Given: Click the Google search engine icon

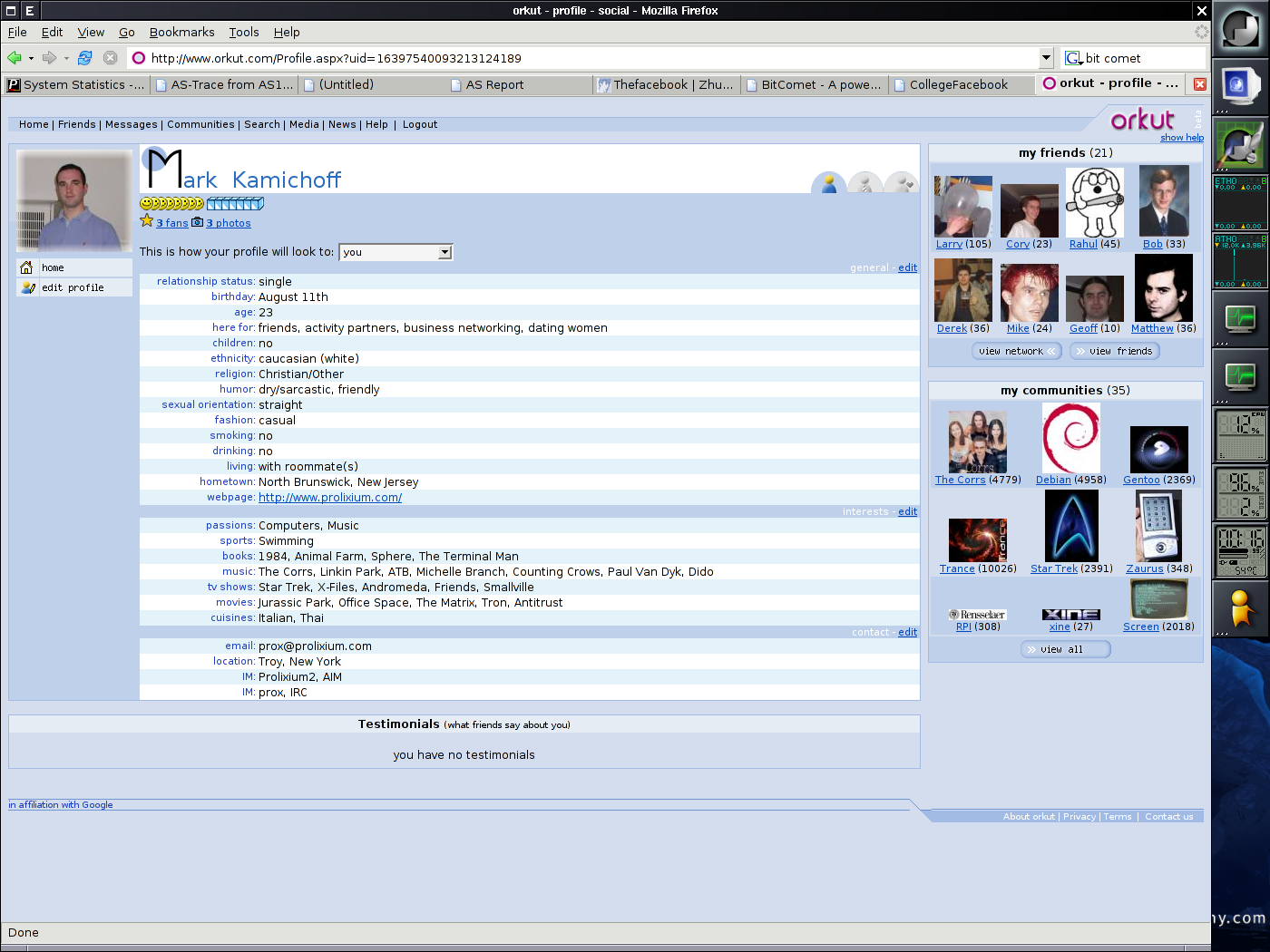Looking at the screenshot, I should 1073,58.
